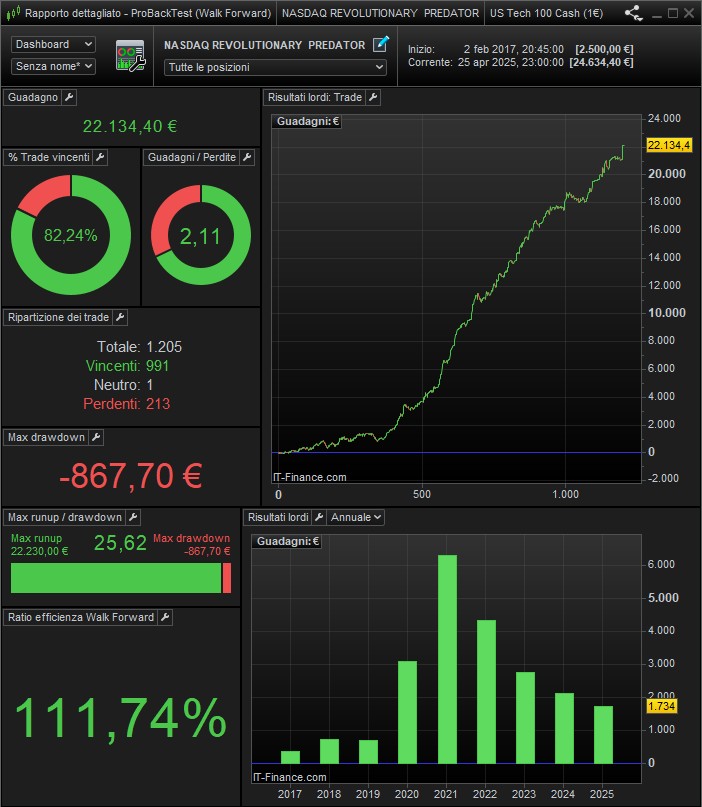The image size is (702, 807).
Task: Open the Max drawdown wrench settings
Action: click(96, 437)
